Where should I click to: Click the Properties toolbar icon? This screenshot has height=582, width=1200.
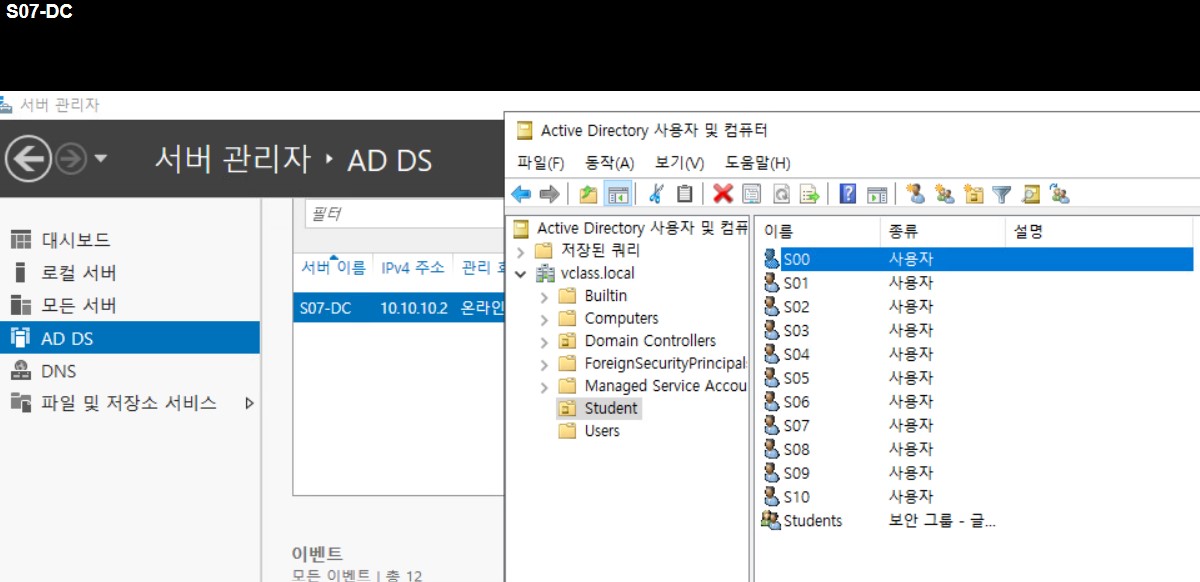point(751,194)
